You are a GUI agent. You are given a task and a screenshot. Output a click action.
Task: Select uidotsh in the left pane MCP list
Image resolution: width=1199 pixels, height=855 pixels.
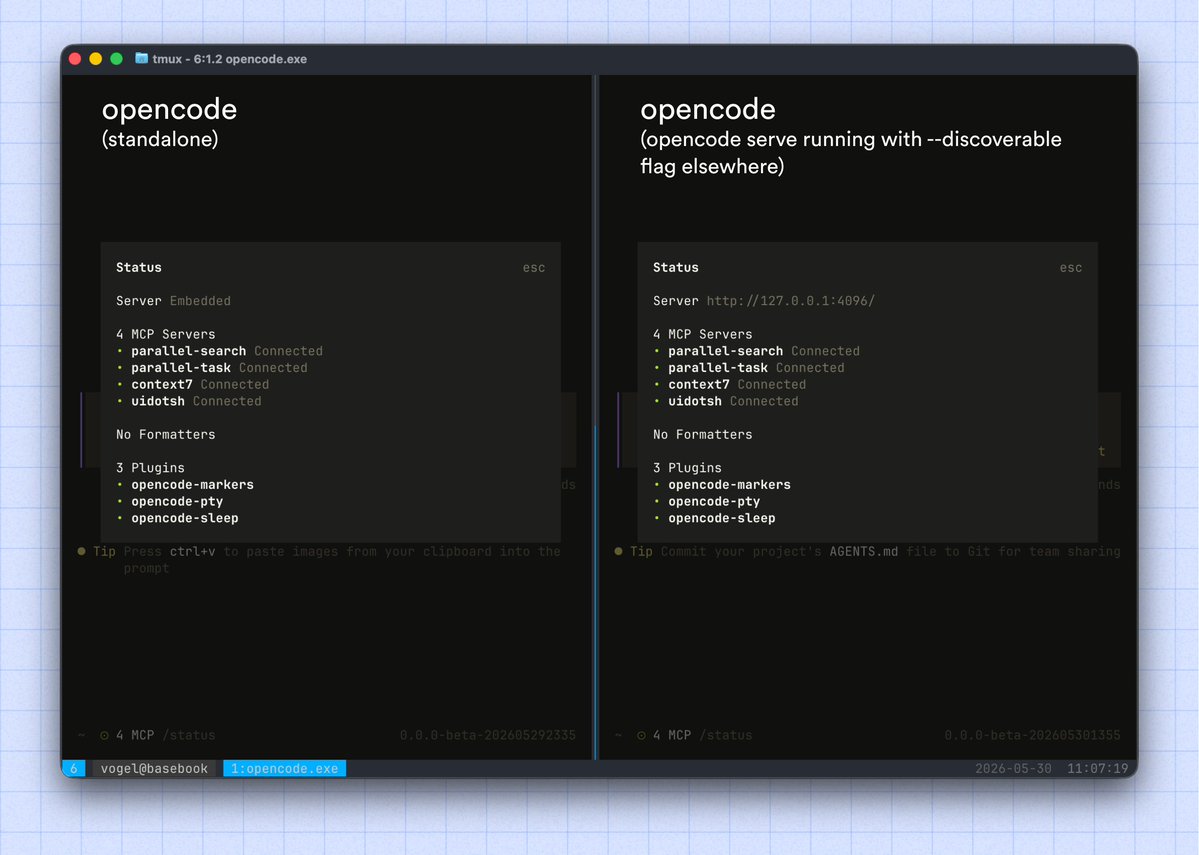tap(158, 401)
